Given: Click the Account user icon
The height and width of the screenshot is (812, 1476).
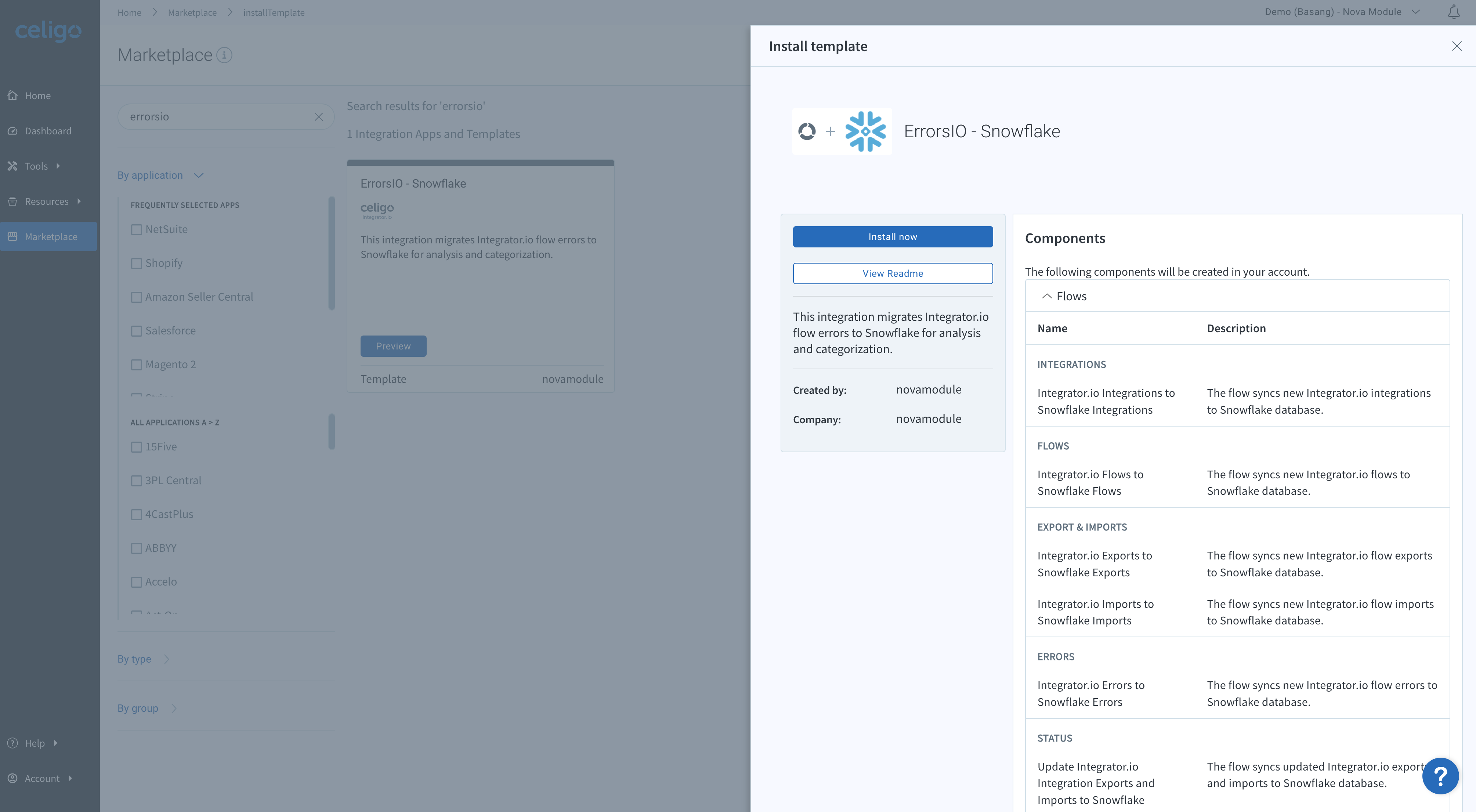Looking at the screenshot, I should 12,777.
